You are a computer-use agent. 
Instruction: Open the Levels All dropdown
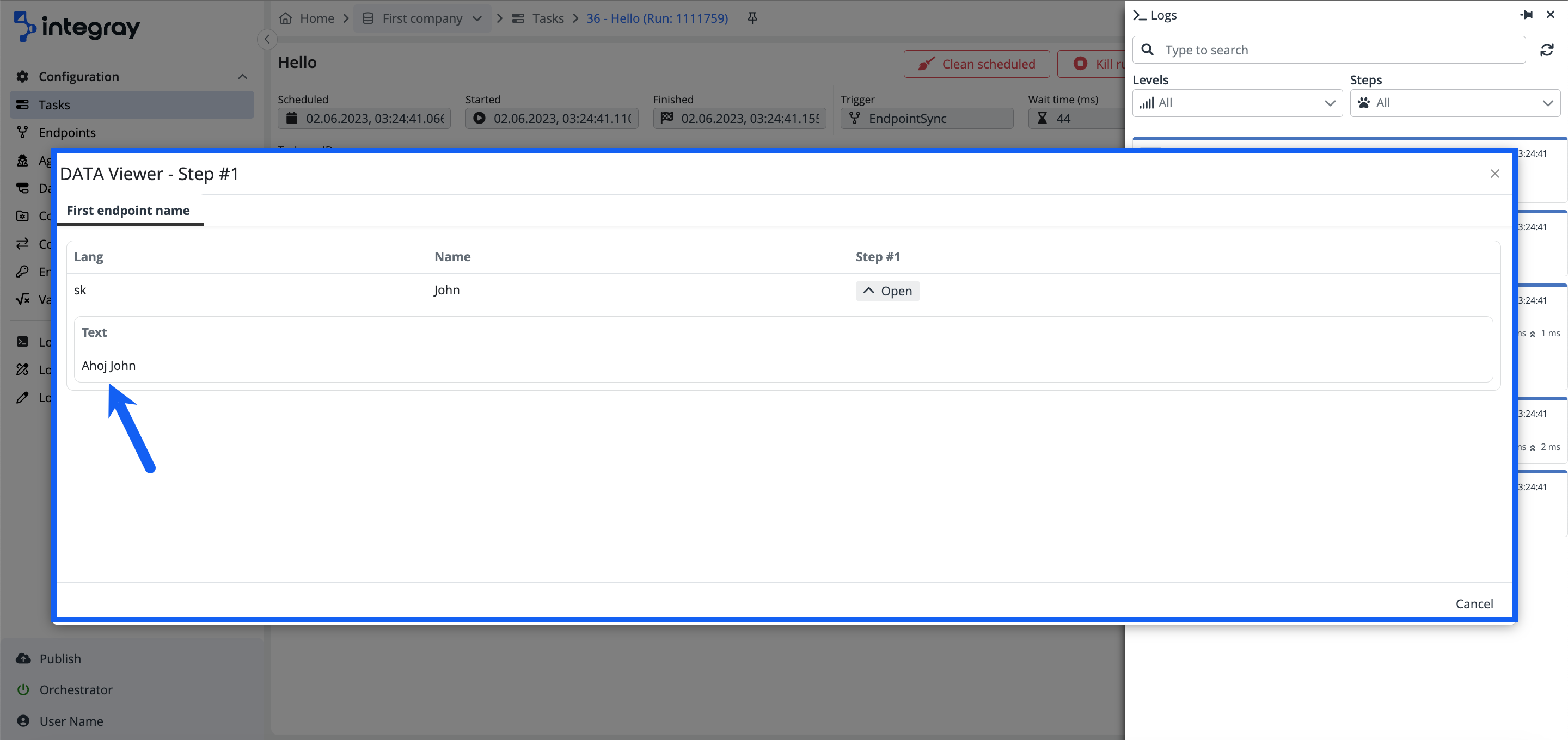point(1237,103)
